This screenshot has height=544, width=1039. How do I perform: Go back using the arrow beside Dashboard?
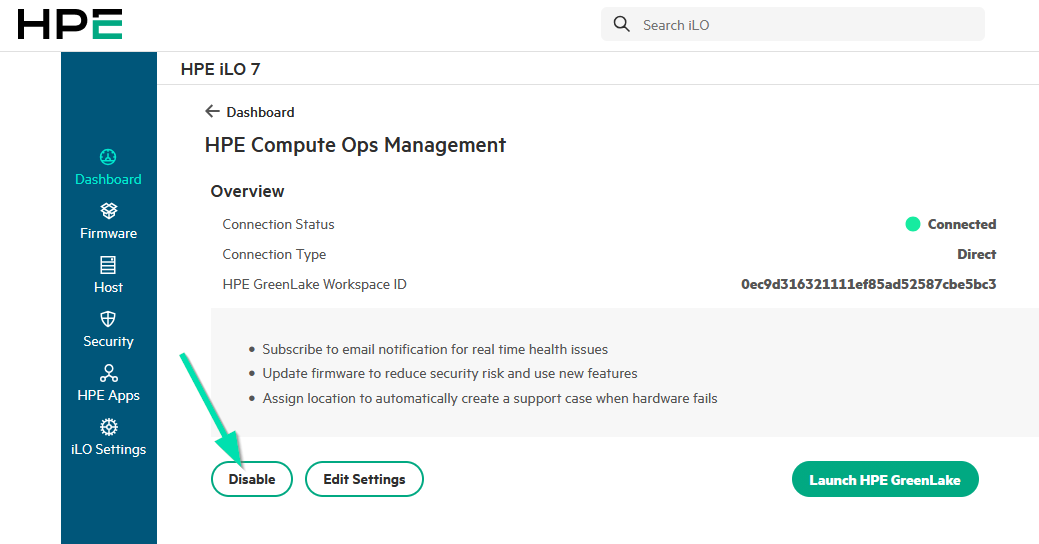coord(212,111)
